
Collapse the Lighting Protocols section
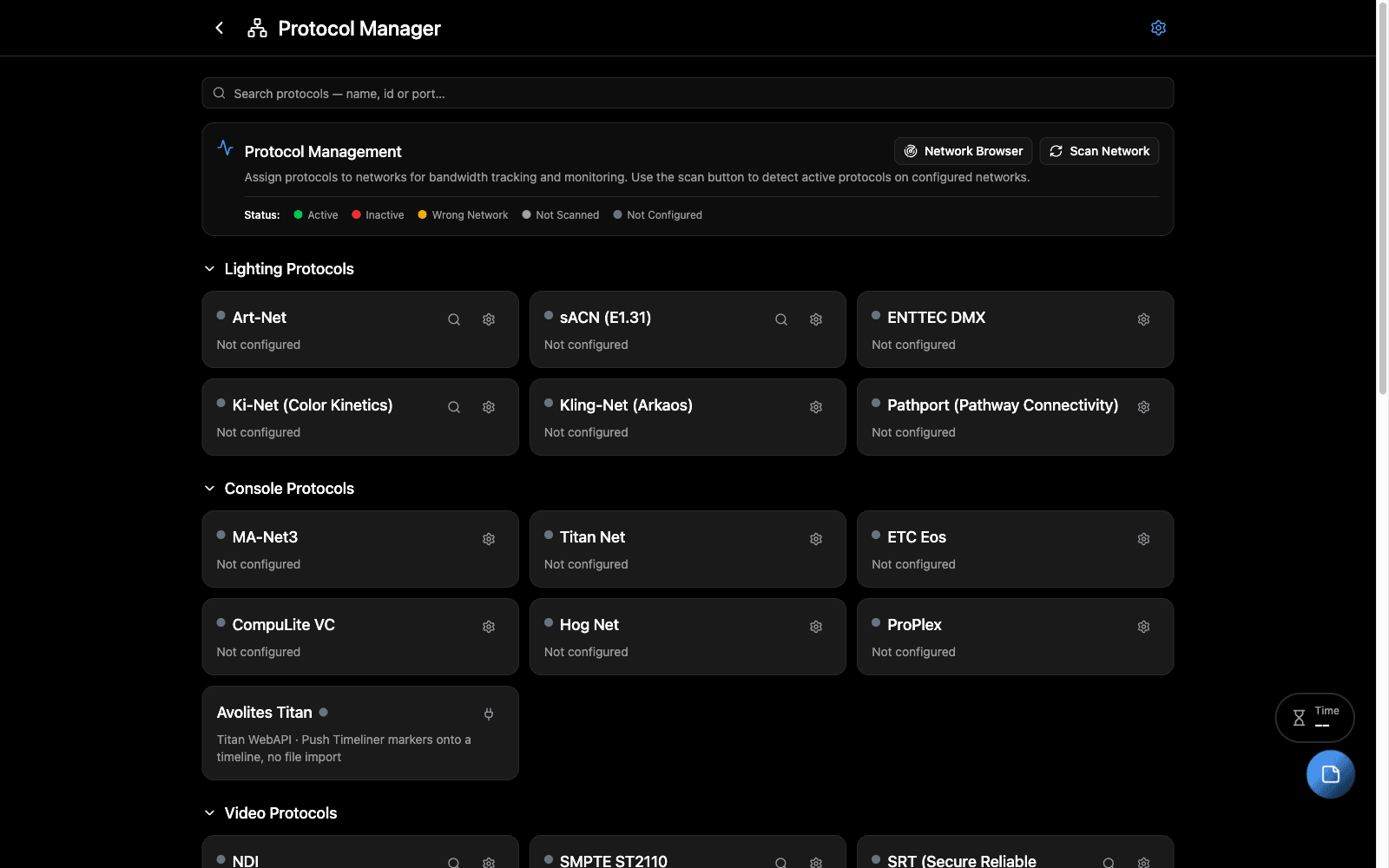click(209, 269)
